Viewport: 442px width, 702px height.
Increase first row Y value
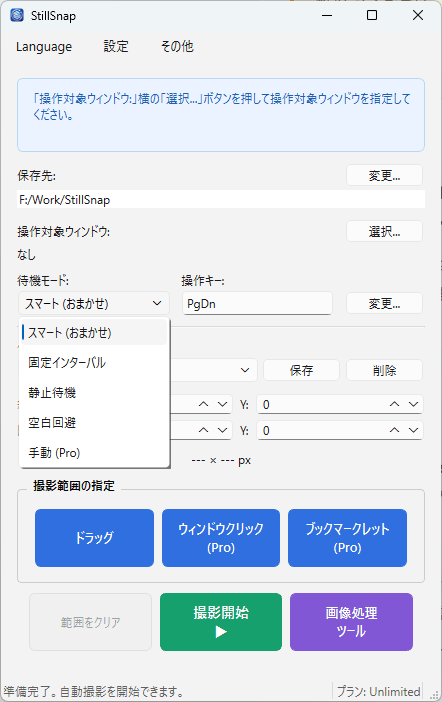(x=394, y=404)
